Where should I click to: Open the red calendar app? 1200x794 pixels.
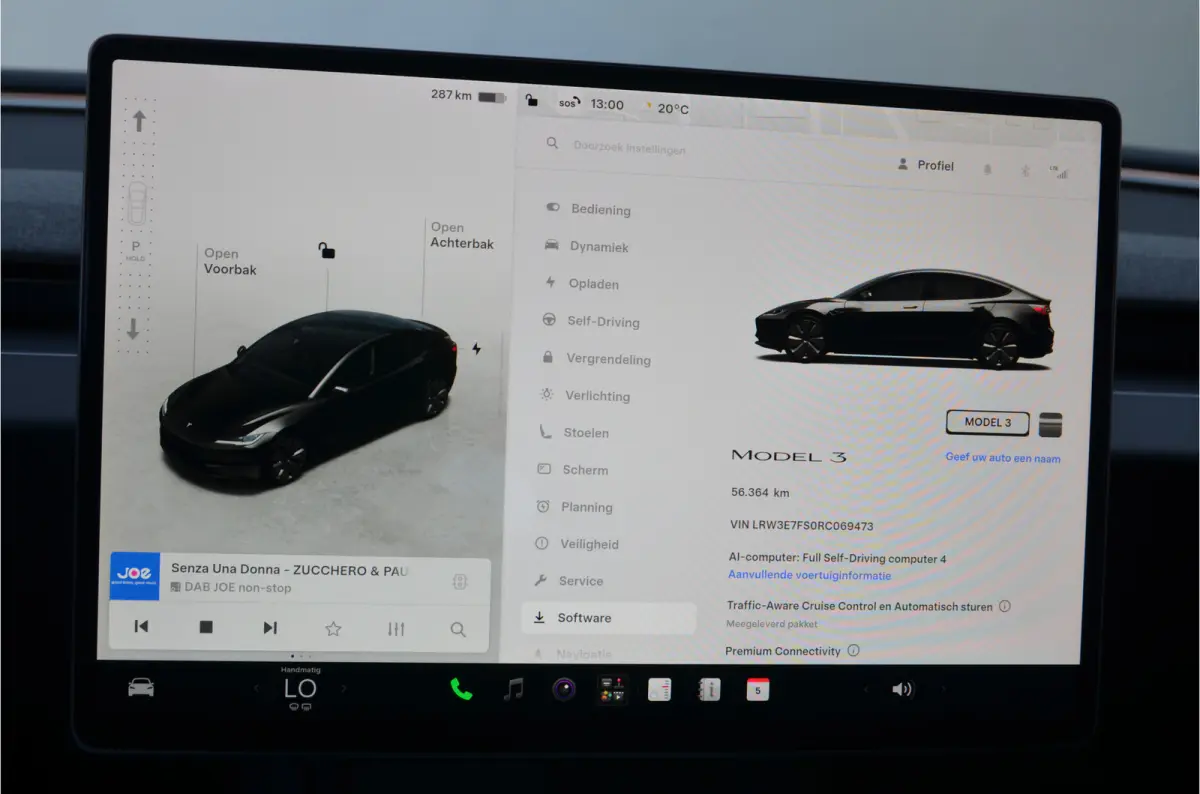coord(758,689)
